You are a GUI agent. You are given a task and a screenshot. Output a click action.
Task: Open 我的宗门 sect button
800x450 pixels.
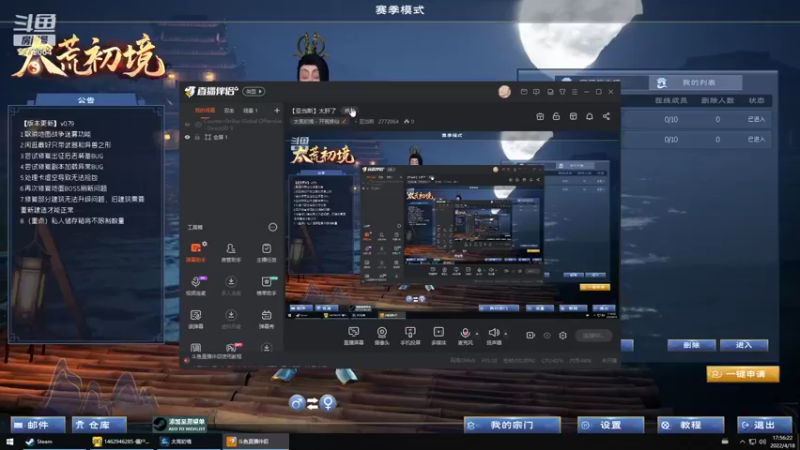tap(512, 424)
